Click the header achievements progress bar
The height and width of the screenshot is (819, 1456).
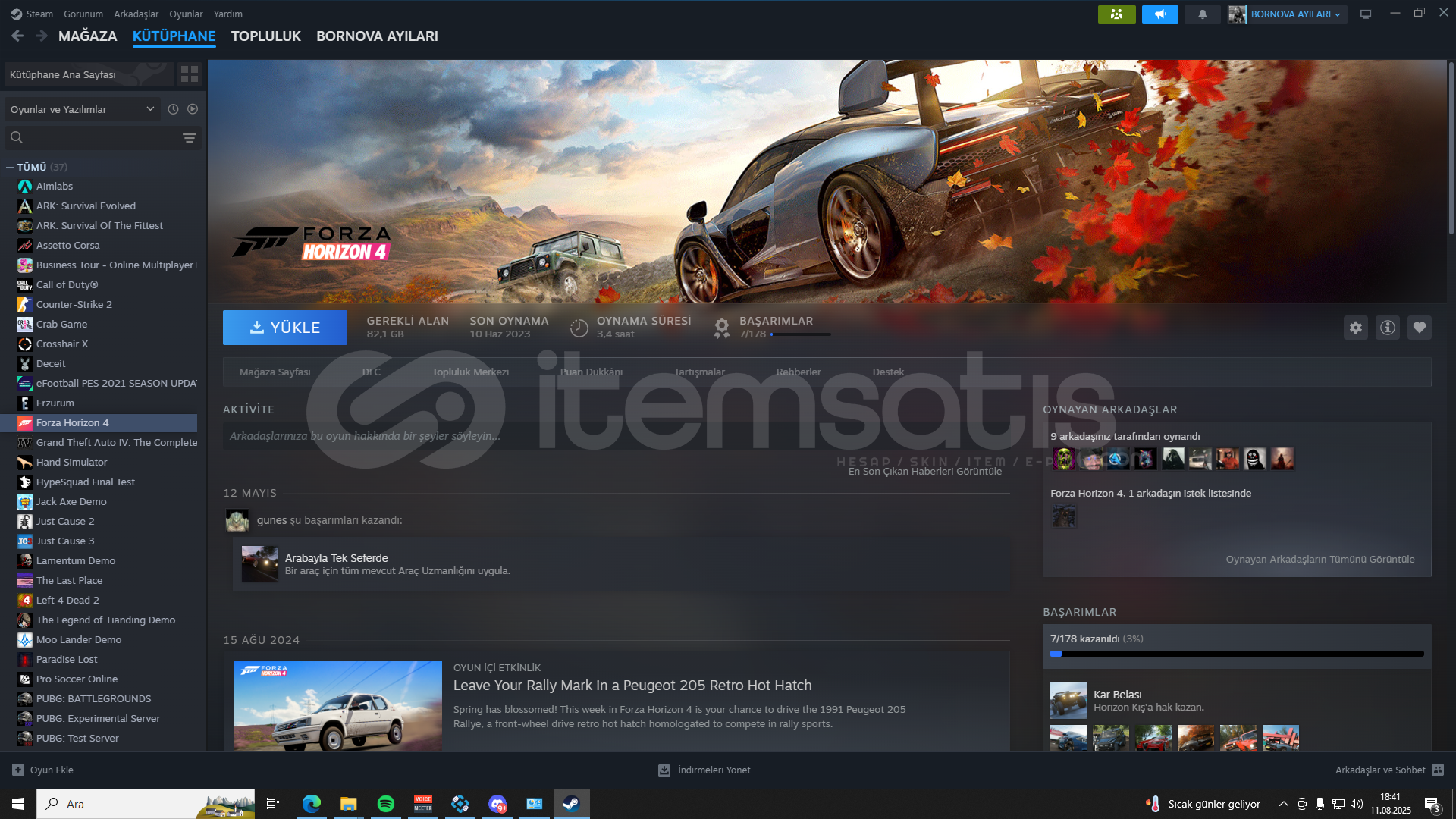[801, 334]
